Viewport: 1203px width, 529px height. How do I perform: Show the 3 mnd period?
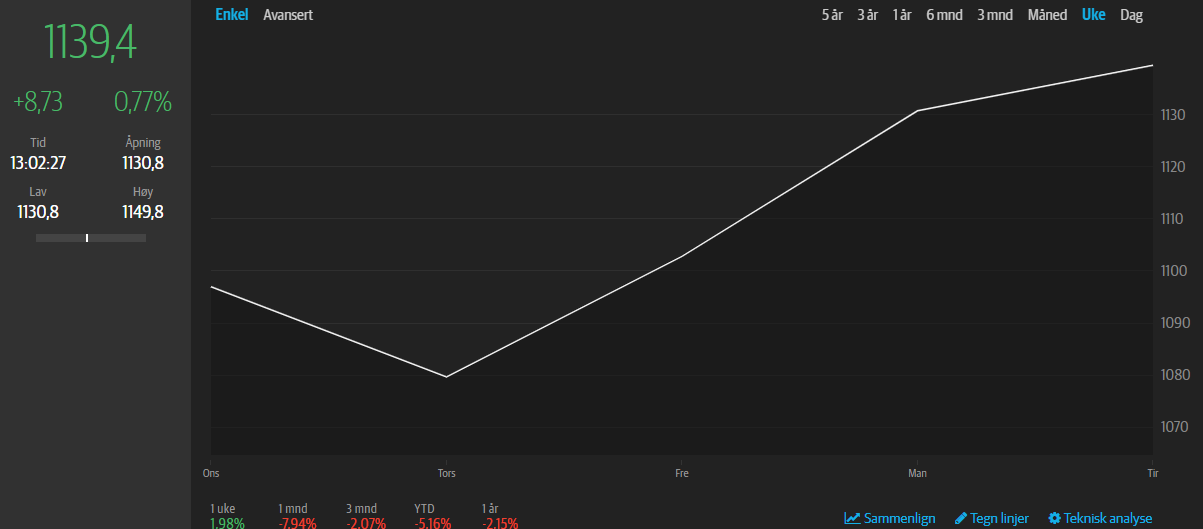click(995, 15)
